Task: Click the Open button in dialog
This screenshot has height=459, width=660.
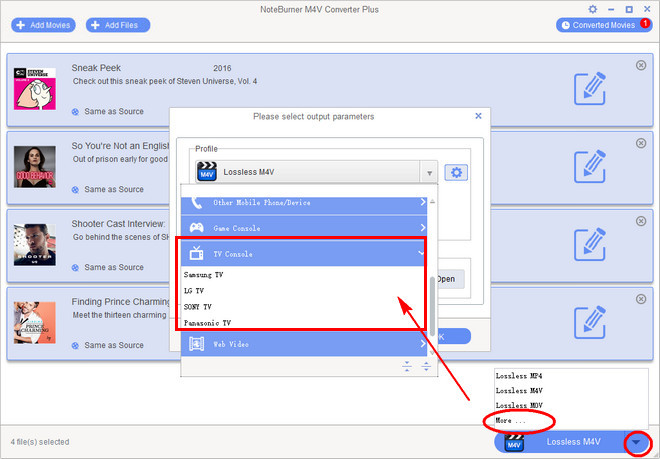Action: click(x=451, y=279)
